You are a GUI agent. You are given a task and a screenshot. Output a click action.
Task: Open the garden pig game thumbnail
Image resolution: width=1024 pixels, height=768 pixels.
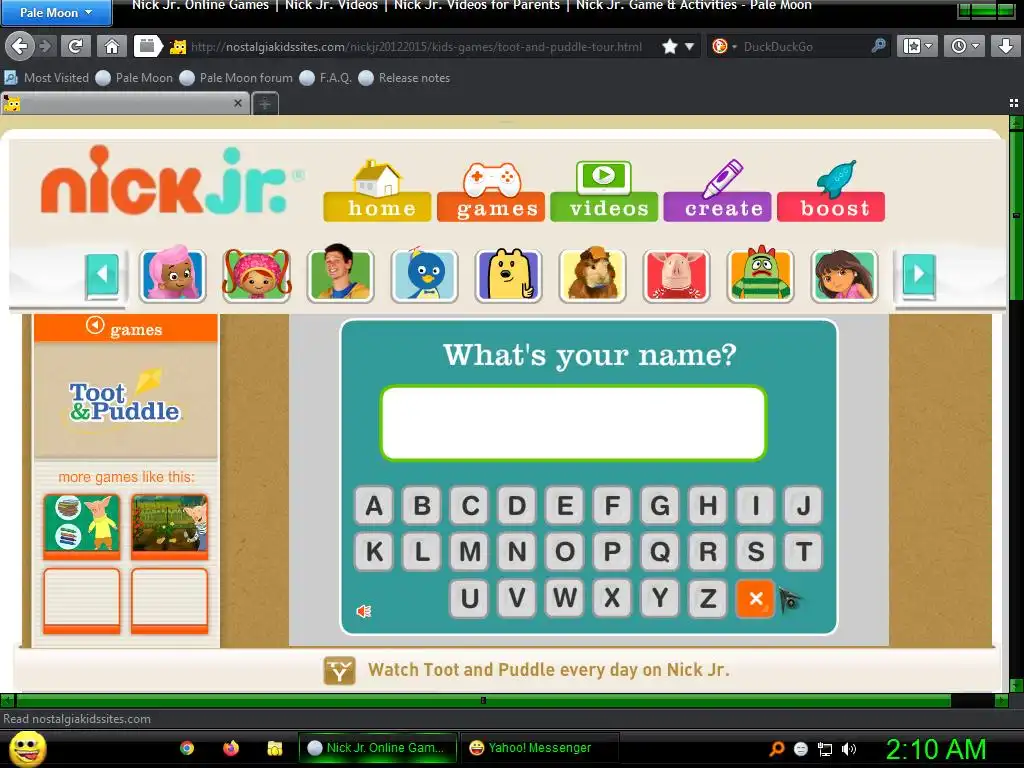(x=170, y=526)
